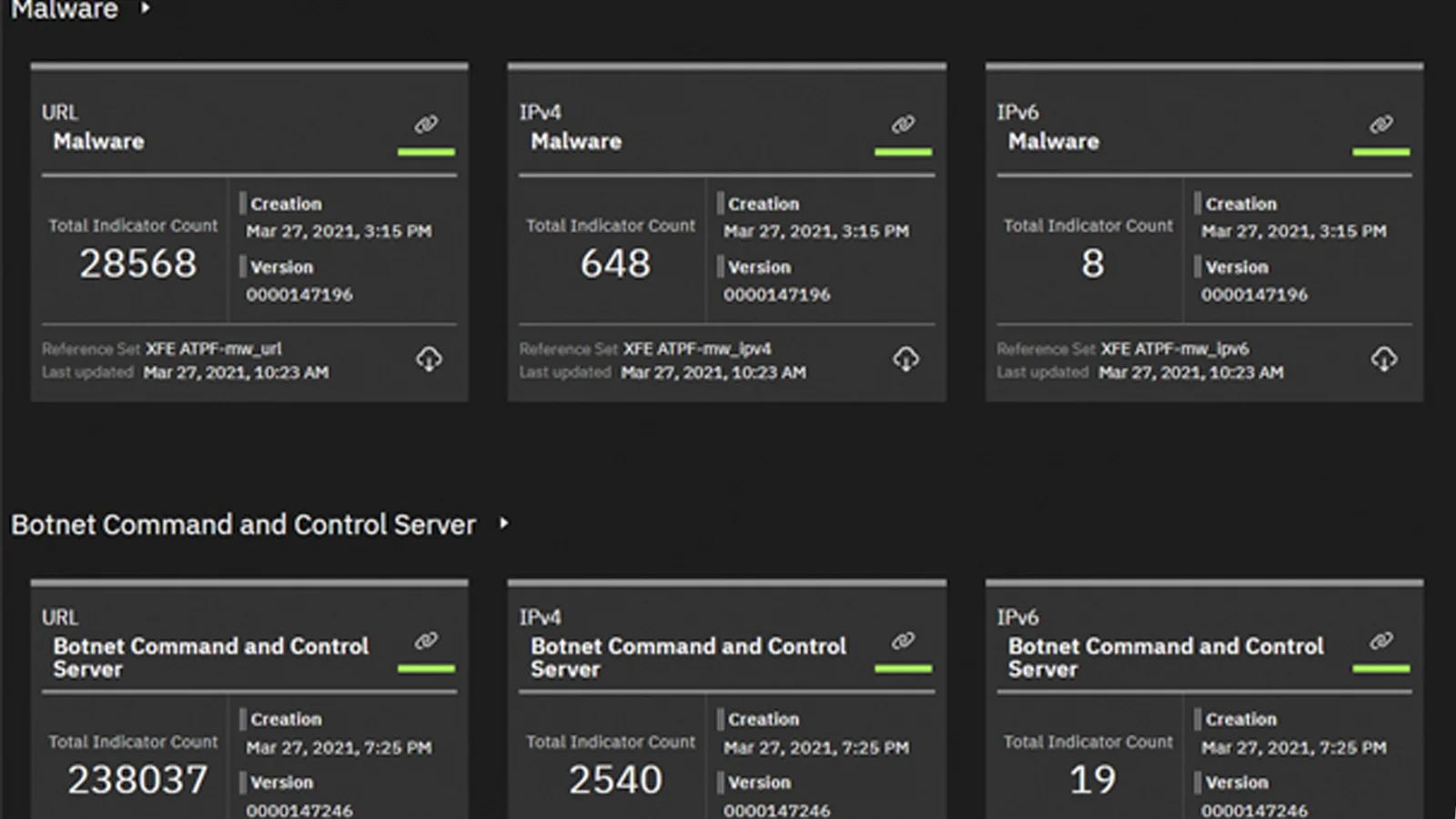
Task: Select the 19 indicator count
Action: [x=1092, y=780]
